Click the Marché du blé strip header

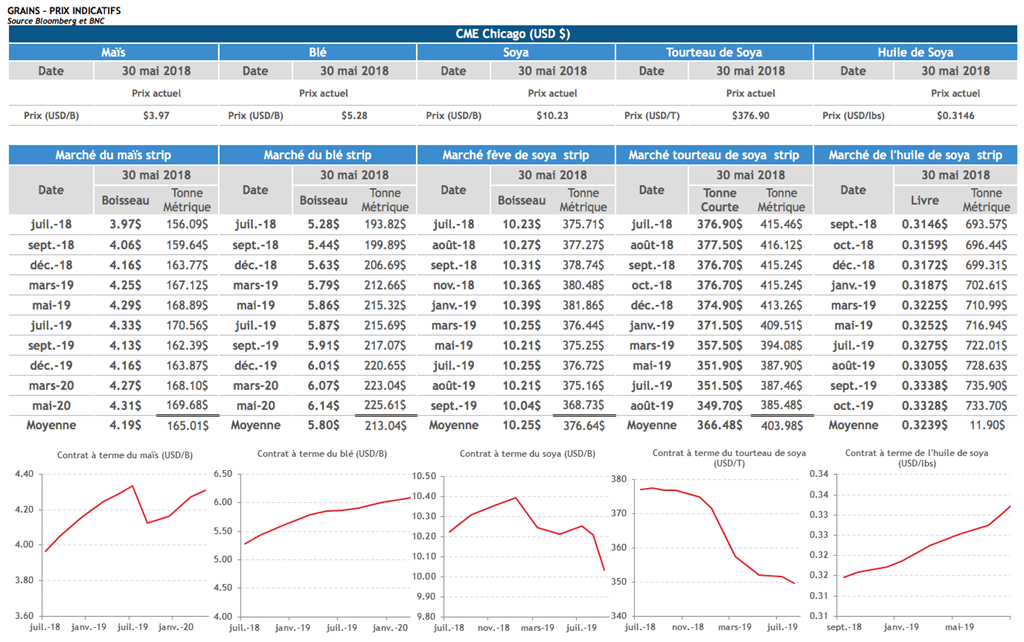317,155
